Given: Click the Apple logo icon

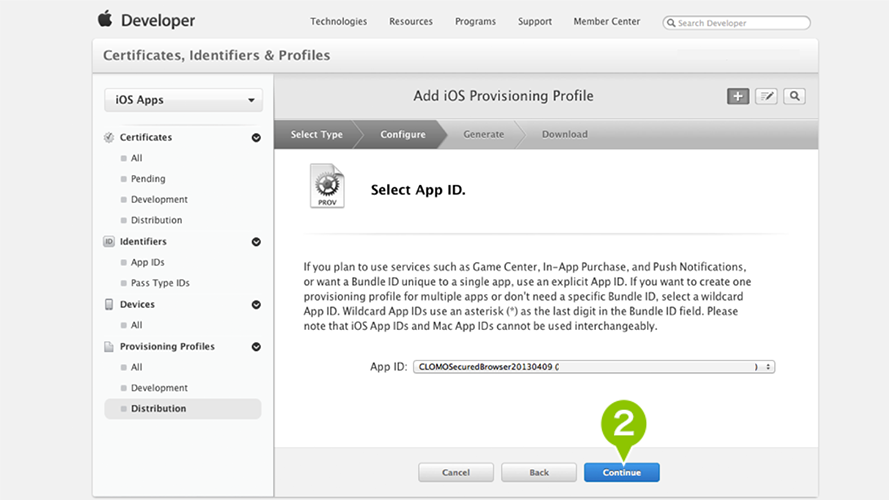Looking at the screenshot, I should point(105,19).
